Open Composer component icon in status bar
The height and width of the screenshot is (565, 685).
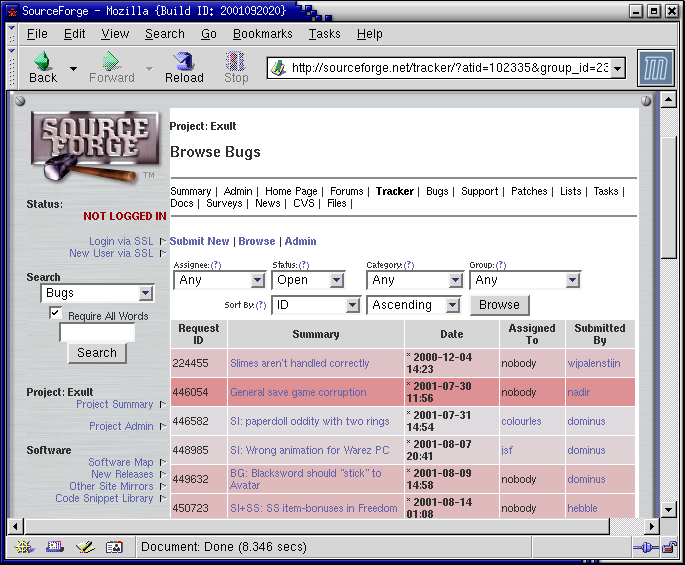tap(85, 547)
